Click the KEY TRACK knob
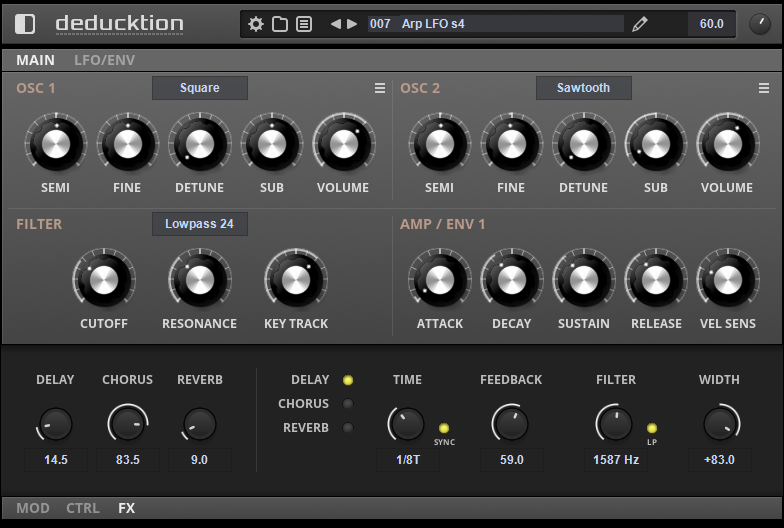 [x=296, y=280]
